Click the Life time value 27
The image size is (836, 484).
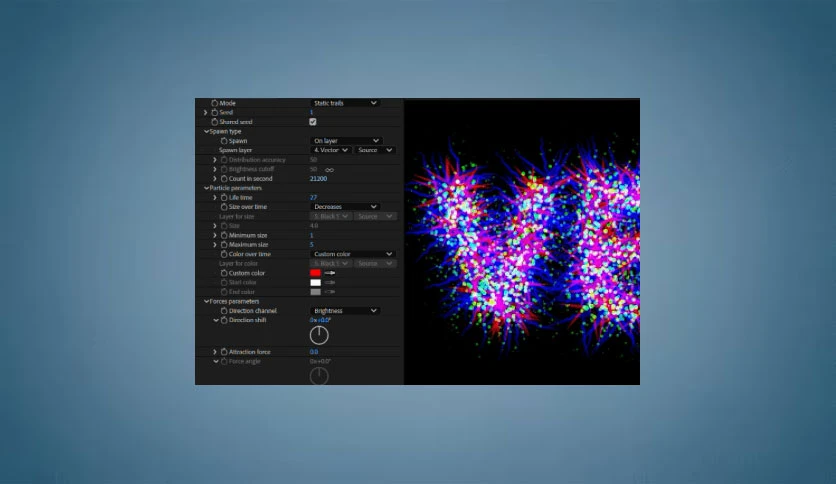(x=314, y=197)
